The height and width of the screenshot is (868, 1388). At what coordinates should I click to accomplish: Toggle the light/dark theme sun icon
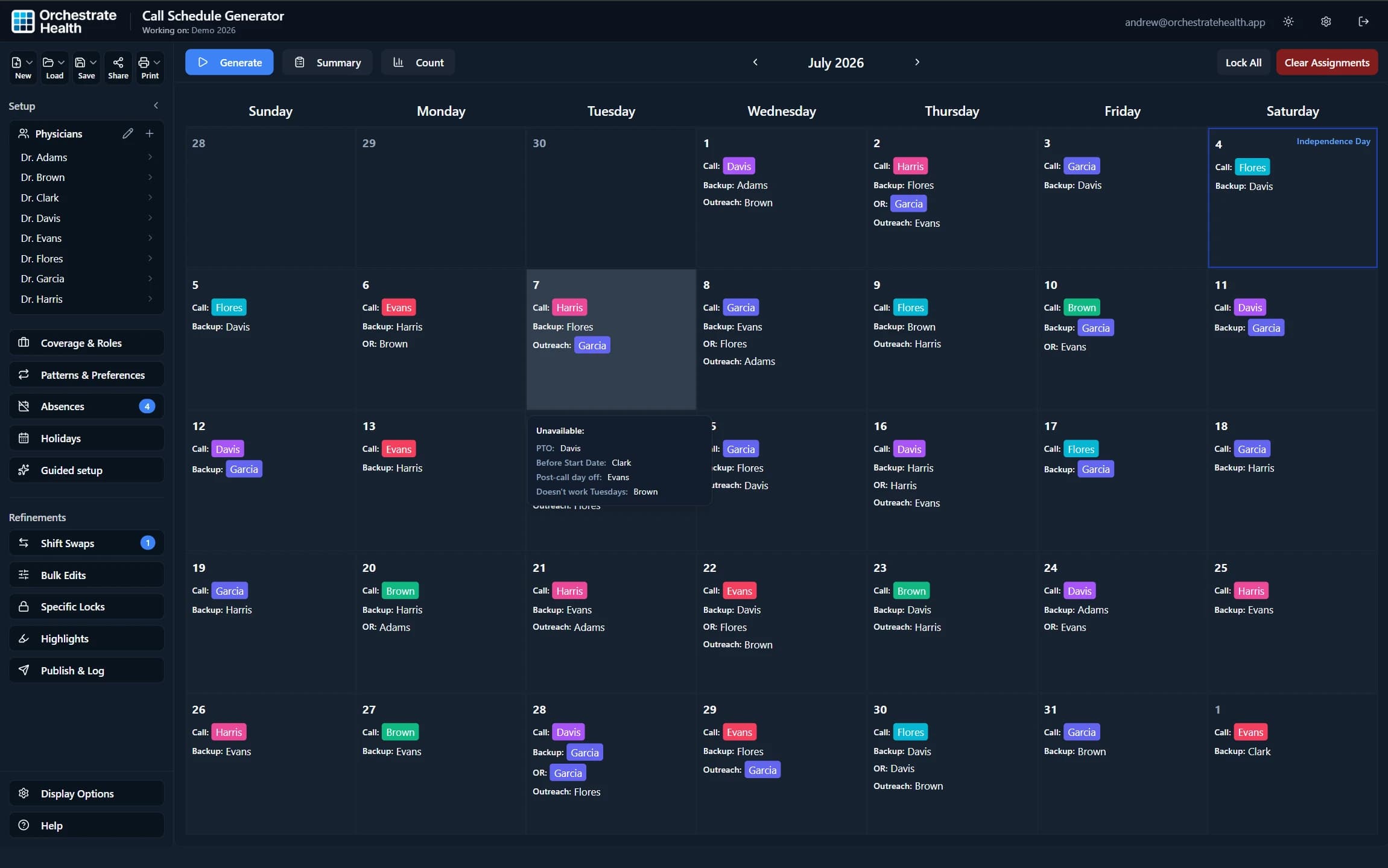point(1288,22)
